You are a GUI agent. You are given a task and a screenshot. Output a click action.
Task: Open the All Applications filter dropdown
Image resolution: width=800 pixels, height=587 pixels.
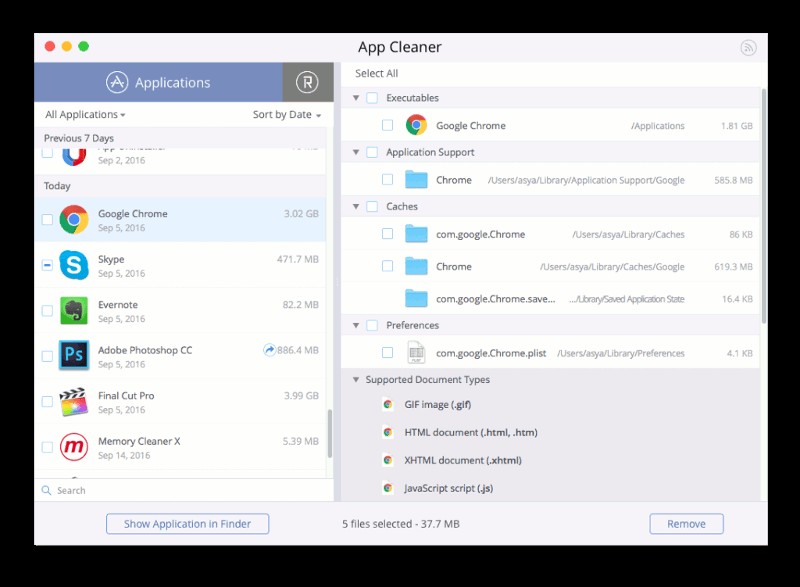(x=80, y=114)
